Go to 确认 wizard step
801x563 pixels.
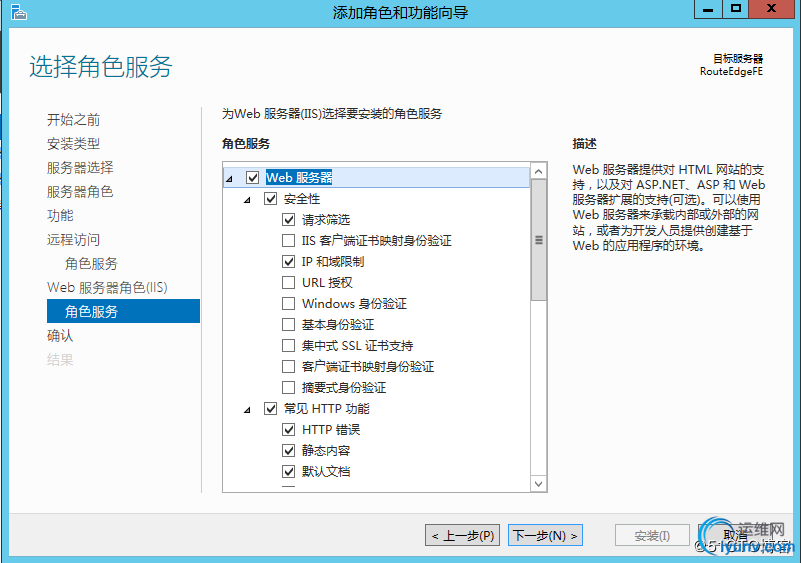point(60,336)
